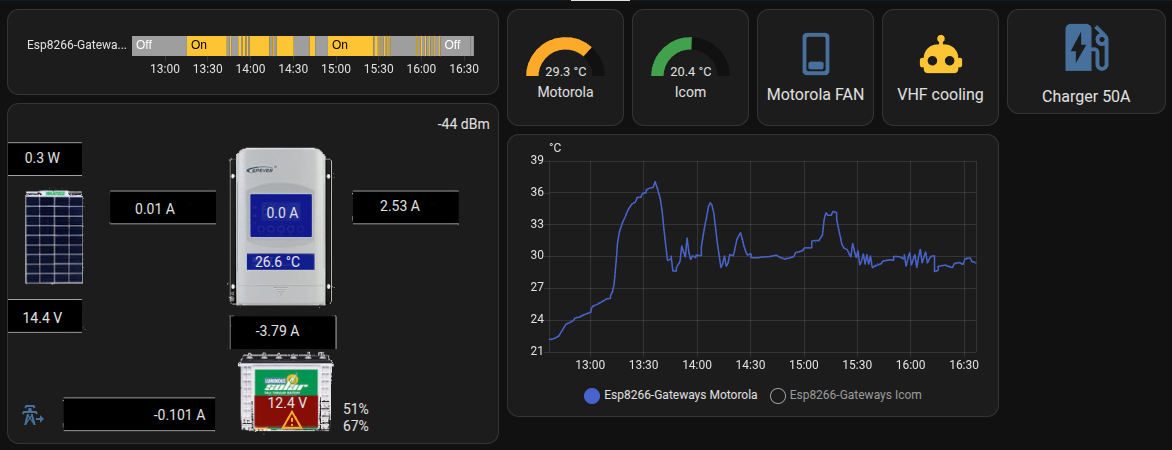Click the Charger 50A station icon

[1085, 49]
